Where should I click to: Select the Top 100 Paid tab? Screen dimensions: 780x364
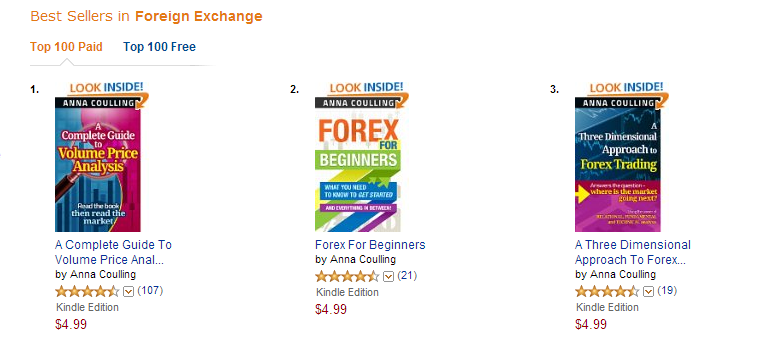coord(66,47)
